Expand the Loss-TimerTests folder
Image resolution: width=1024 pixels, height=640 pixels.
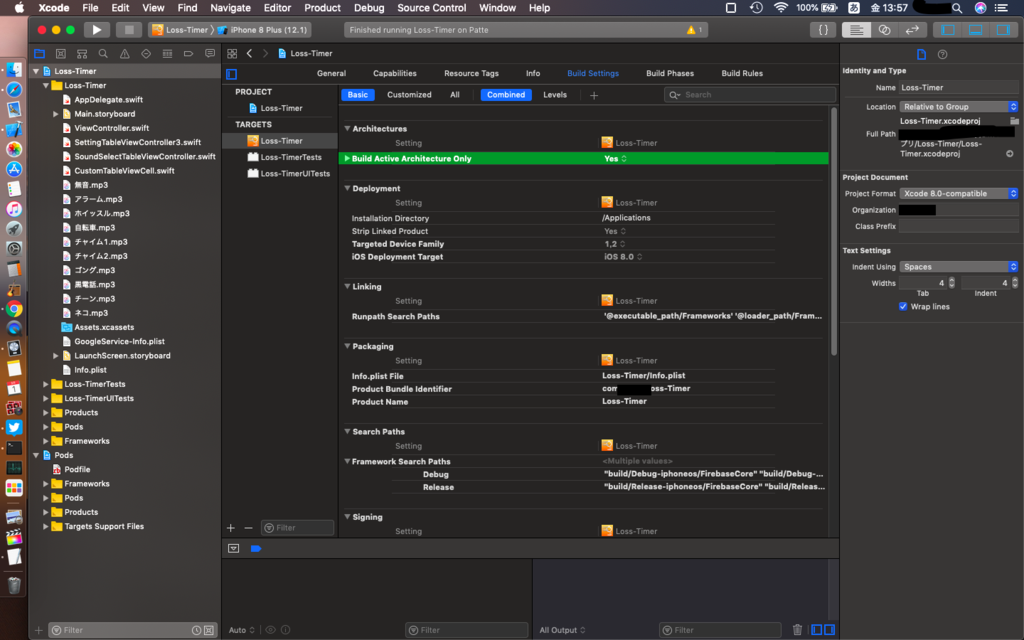[46, 384]
